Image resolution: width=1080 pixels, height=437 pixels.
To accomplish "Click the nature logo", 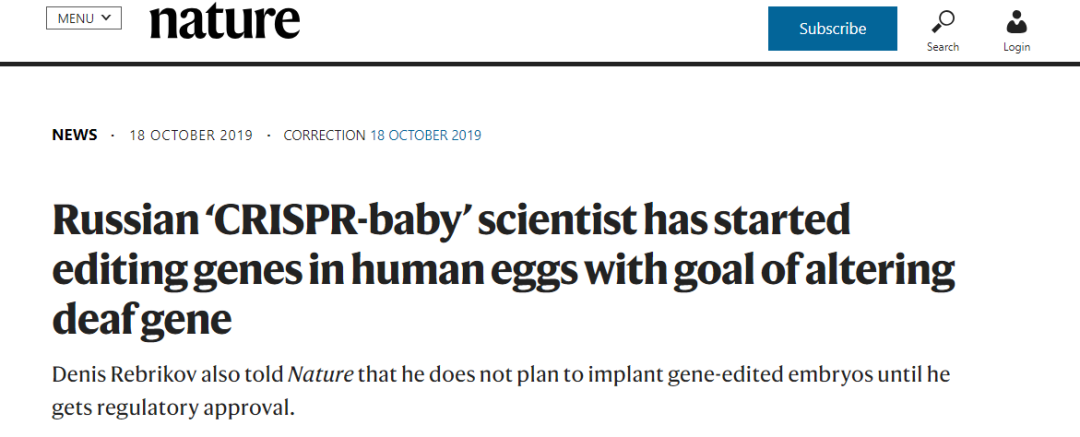I will pyautogui.click(x=224, y=22).
